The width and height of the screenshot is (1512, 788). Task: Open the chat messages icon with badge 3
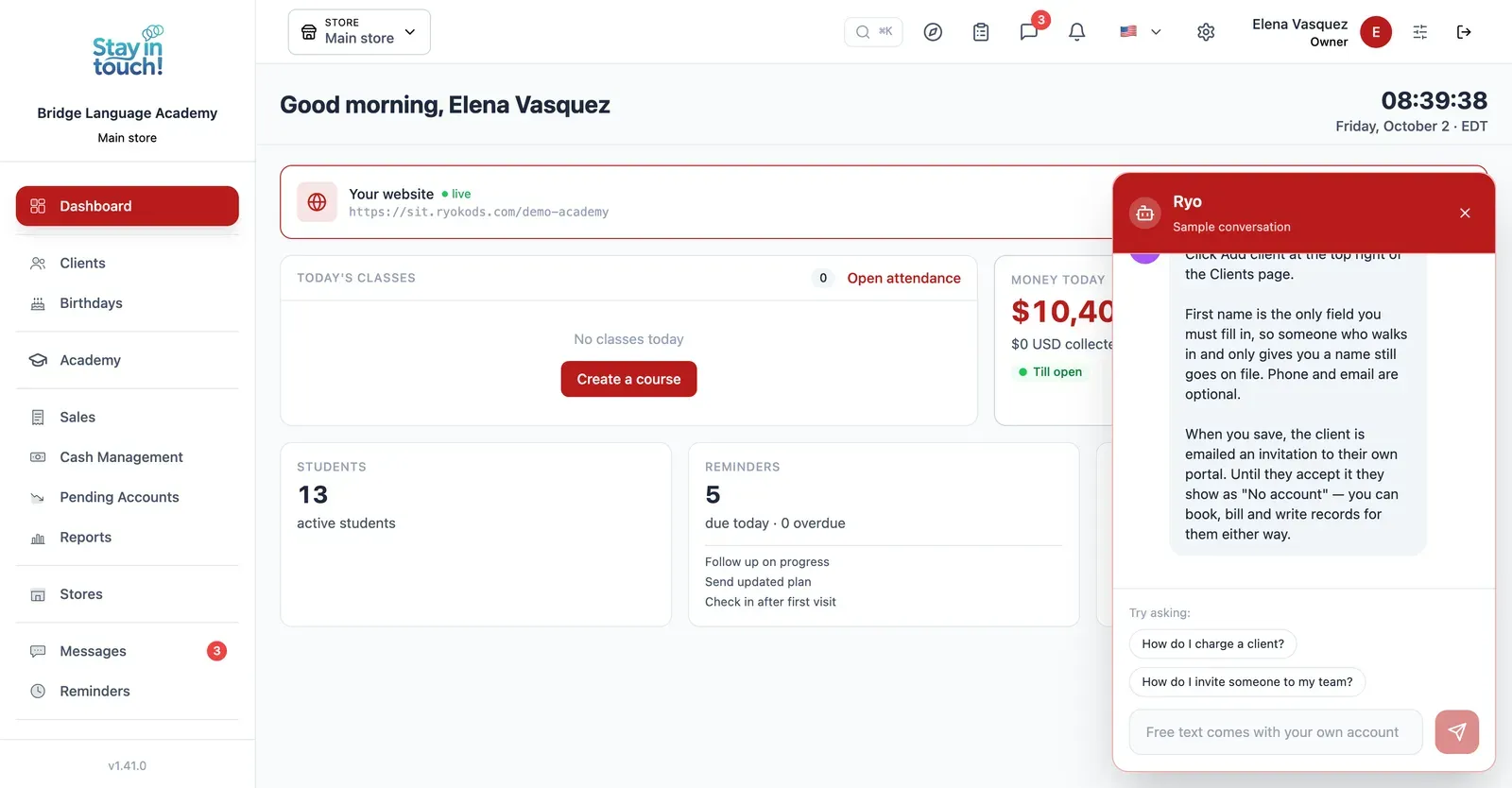[1029, 32]
